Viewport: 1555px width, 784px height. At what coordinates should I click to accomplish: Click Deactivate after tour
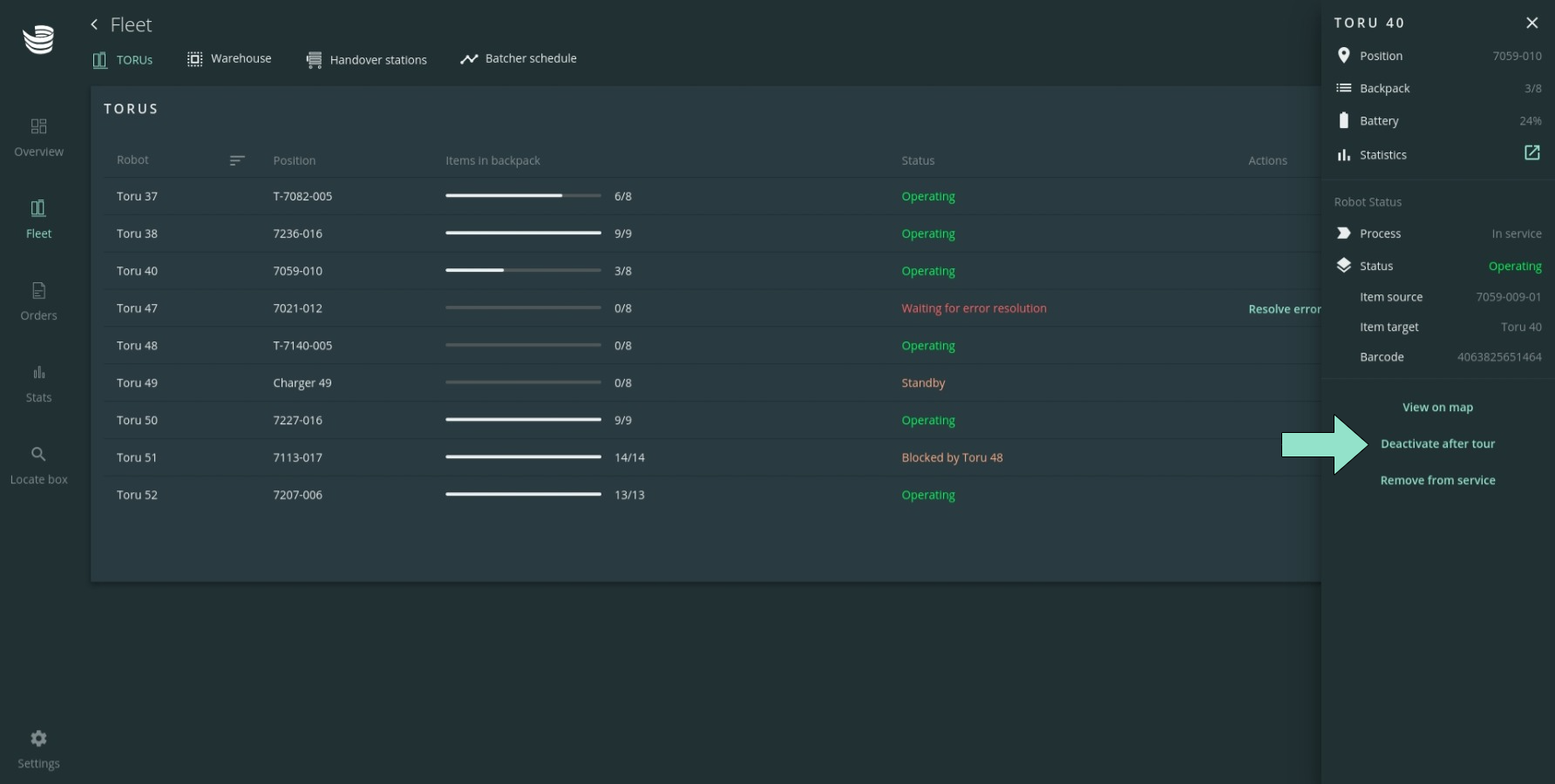coord(1437,444)
